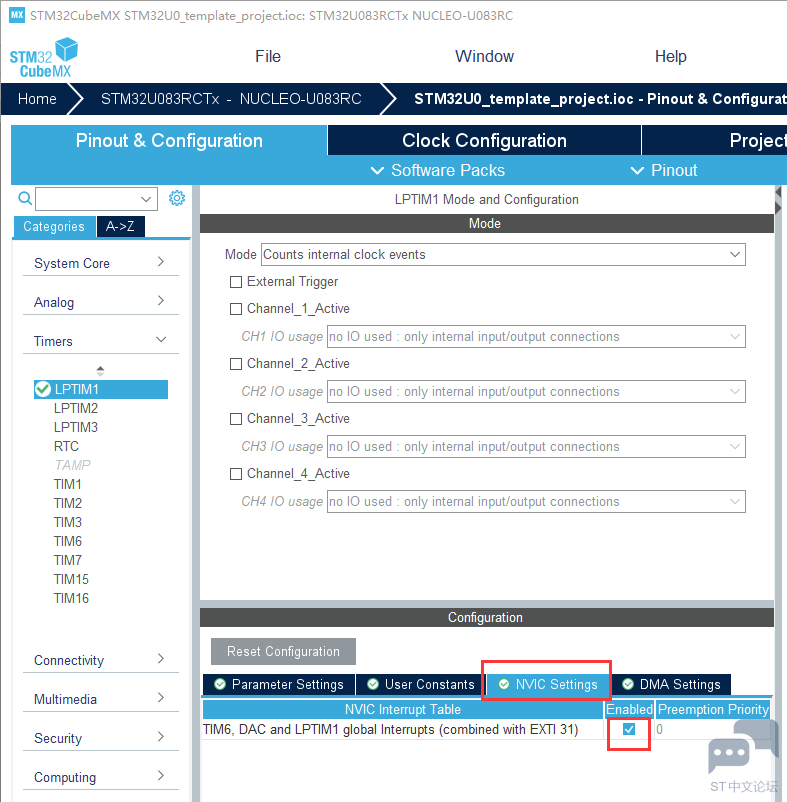Switch to Pinout & Configuration tab
Image resolution: width=787 pixels, height=802 pixels.
tap(169, 140)
